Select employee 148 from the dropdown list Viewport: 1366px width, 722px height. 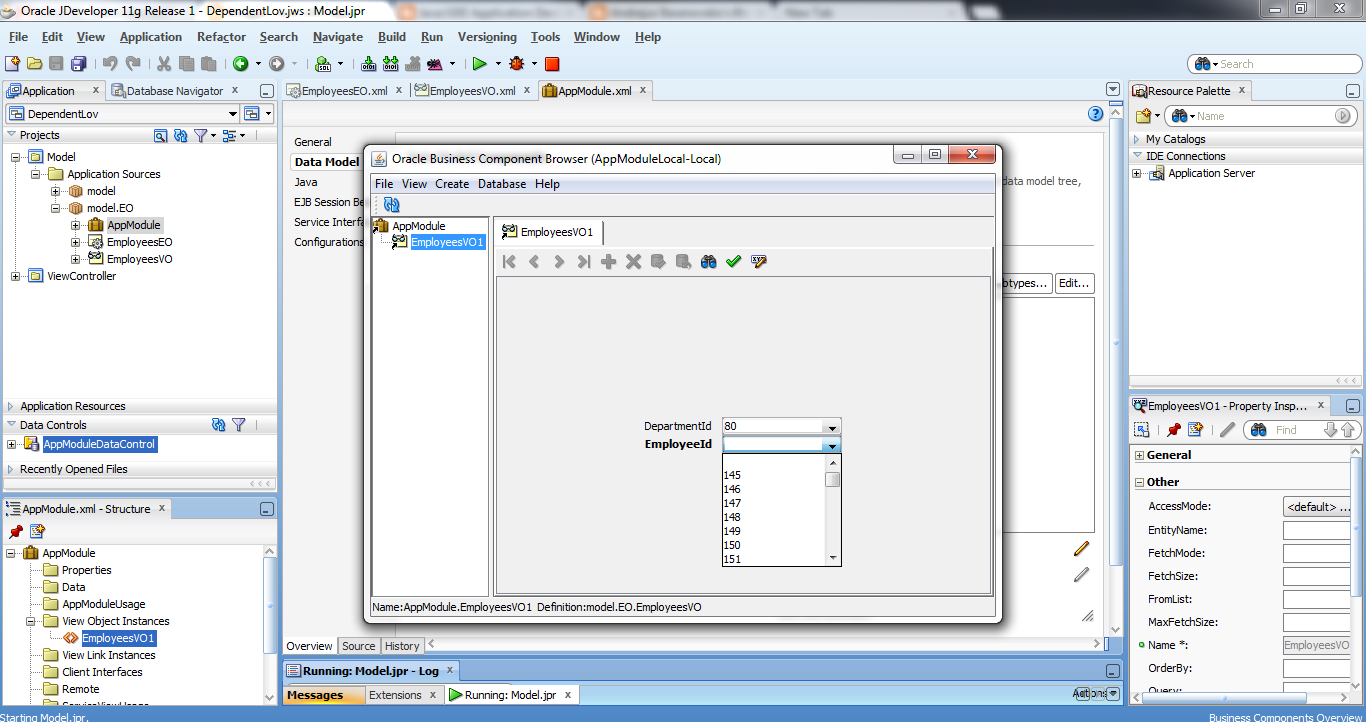pos(732,517)
